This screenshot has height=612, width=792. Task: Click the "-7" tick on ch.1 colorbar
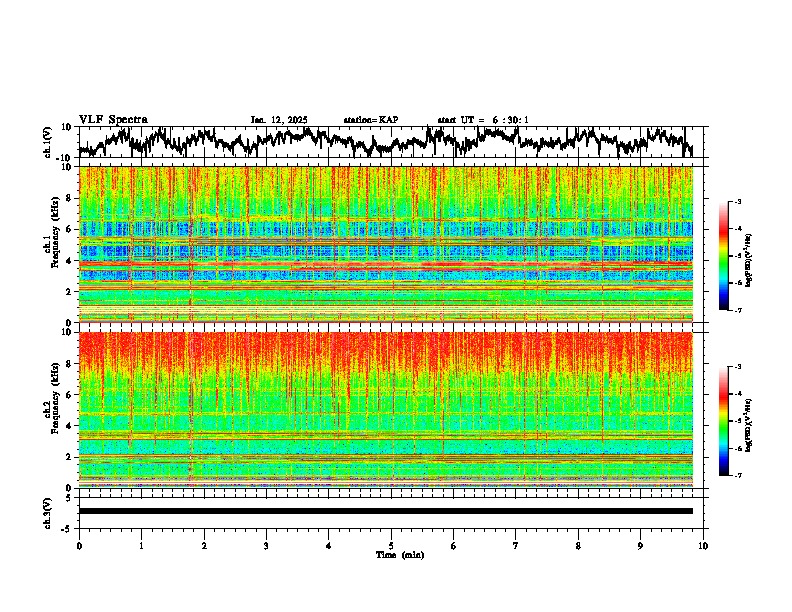pos(738,310)
